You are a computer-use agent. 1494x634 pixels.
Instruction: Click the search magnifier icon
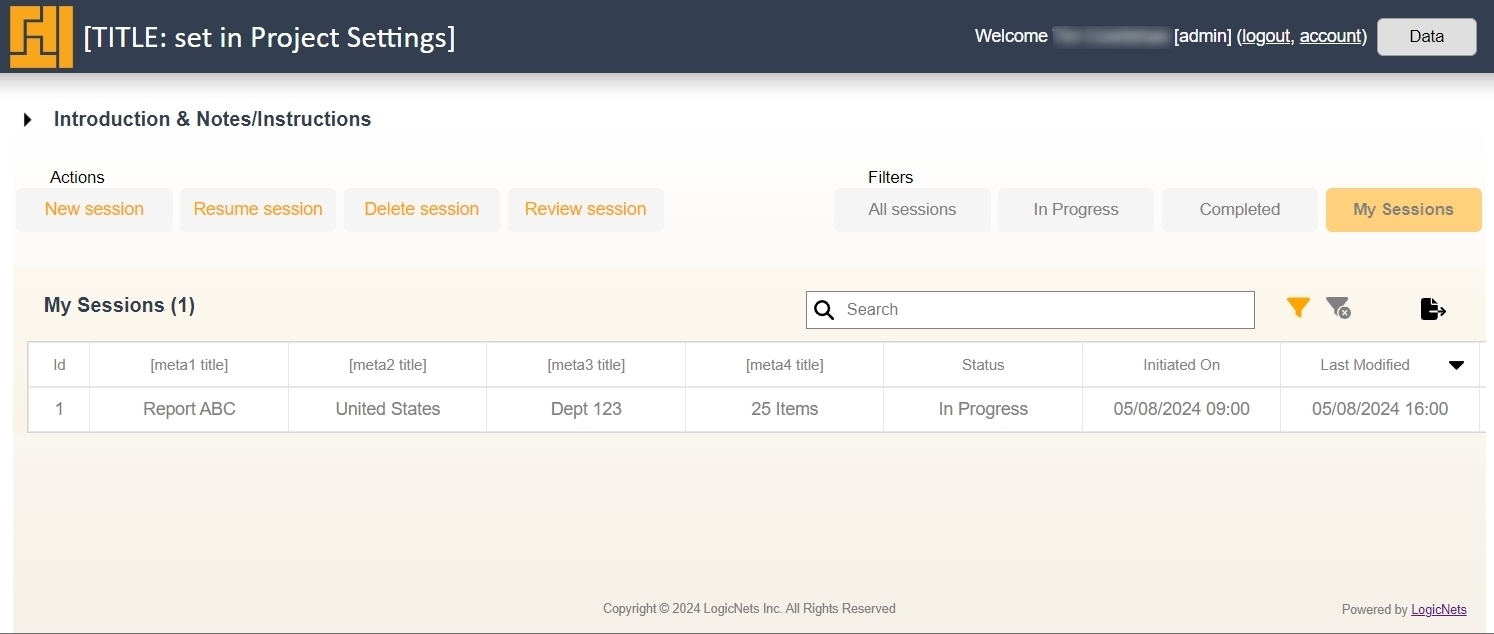(824, 310)
